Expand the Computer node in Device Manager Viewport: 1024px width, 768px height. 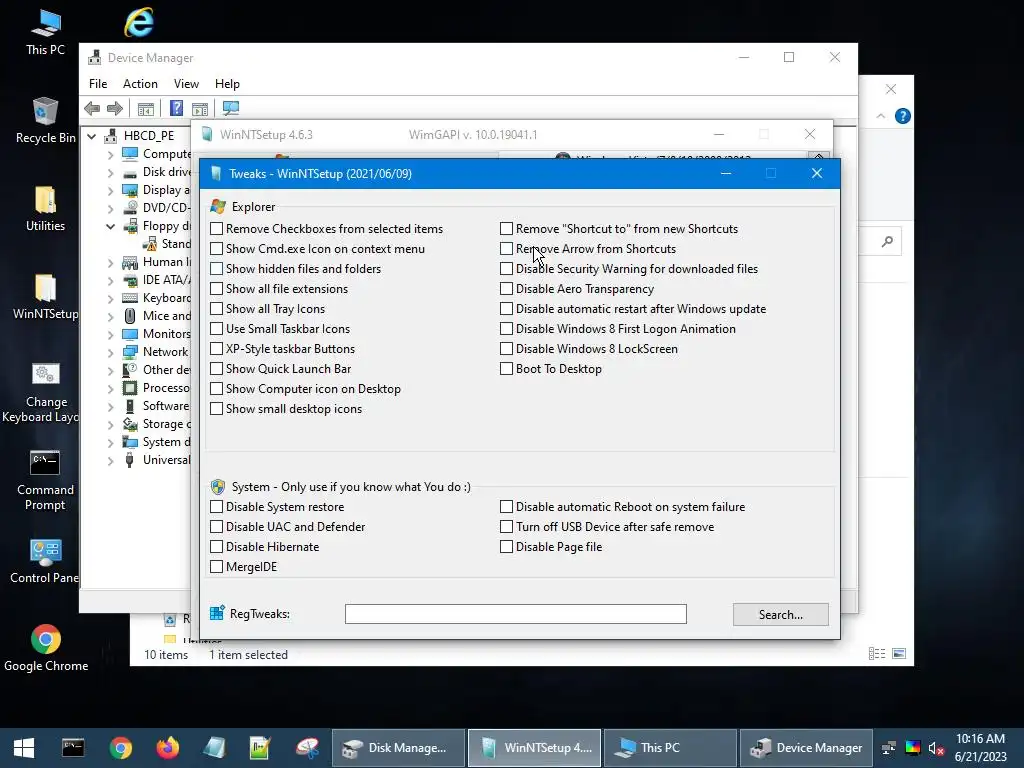(x=110, y=155)
